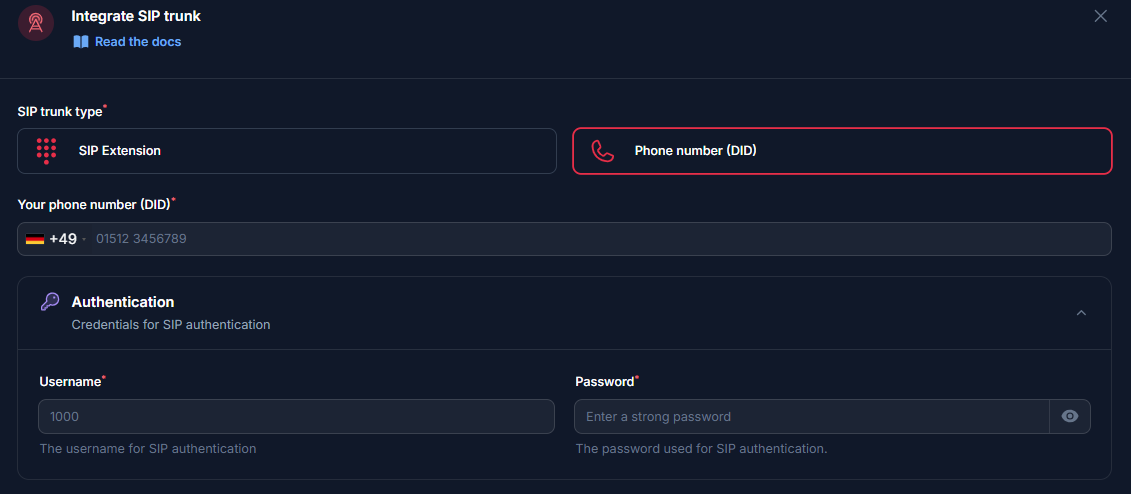The width and height of the screenshot is (1131, 494).
Task: Choose the Phone number (DID) trunk type
Action: click(841, 151)
